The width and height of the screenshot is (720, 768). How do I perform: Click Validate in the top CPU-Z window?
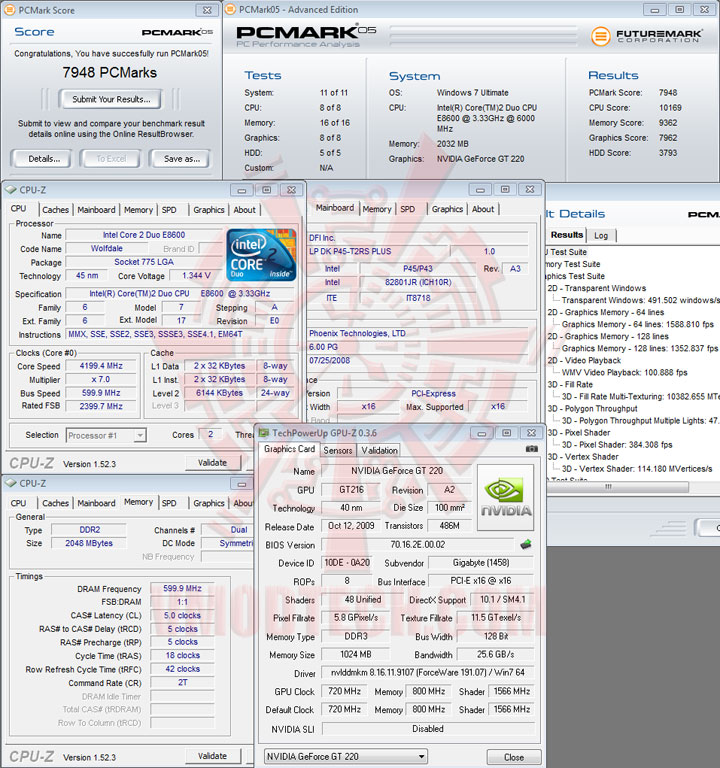tap(213, 462)
